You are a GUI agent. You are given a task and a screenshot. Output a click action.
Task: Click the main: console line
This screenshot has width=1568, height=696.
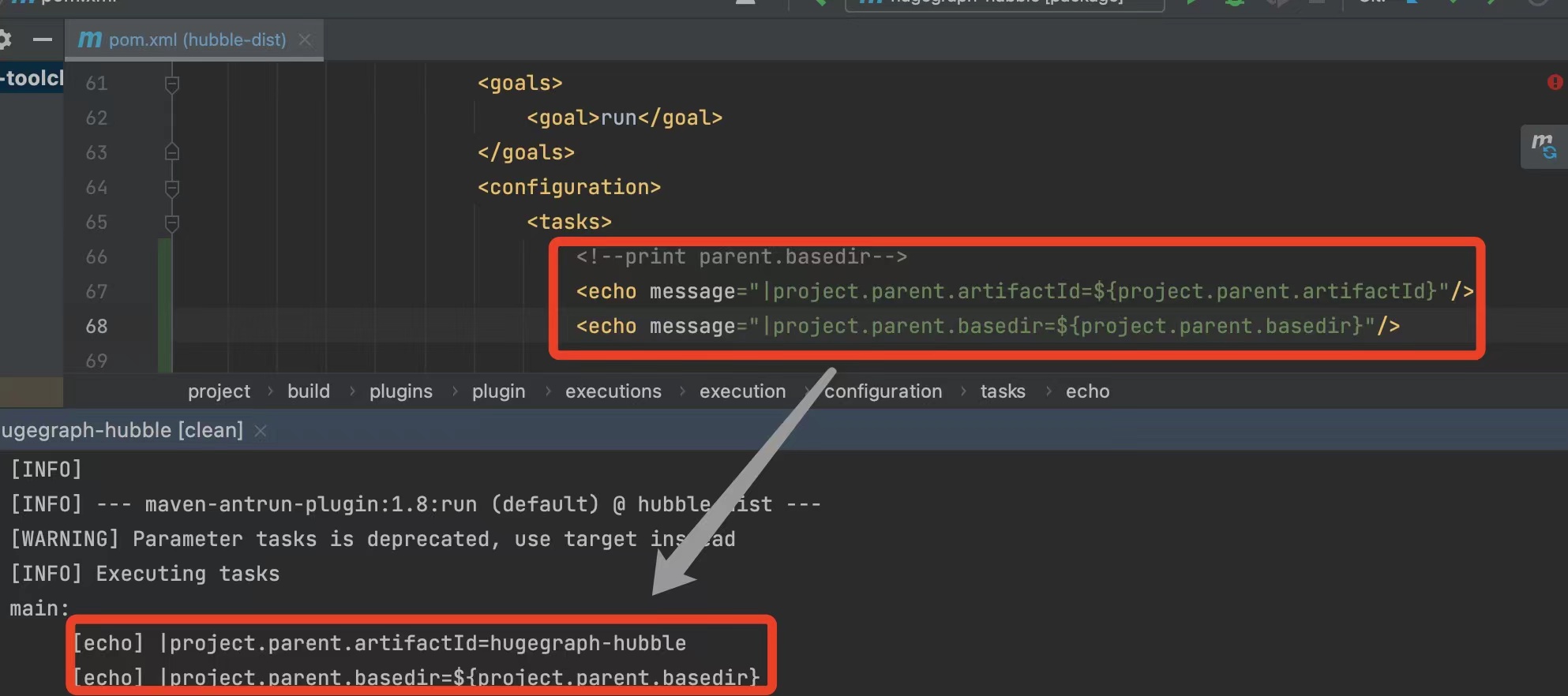39,608
